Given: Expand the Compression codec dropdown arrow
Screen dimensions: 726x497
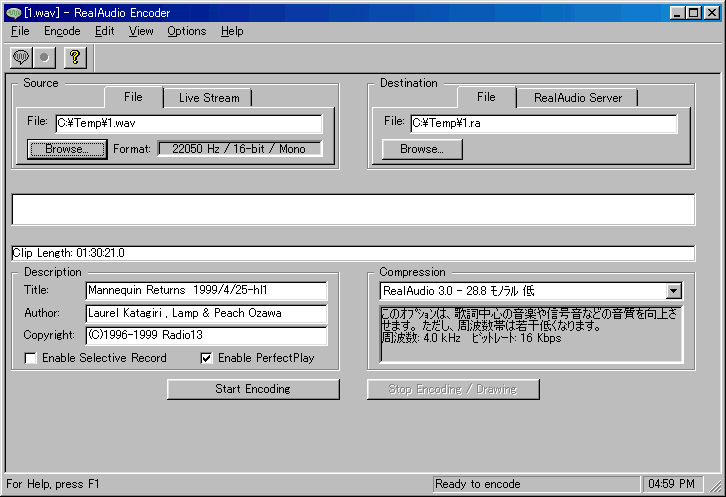Looking at the screenshot, I should [x=674, y=291].
